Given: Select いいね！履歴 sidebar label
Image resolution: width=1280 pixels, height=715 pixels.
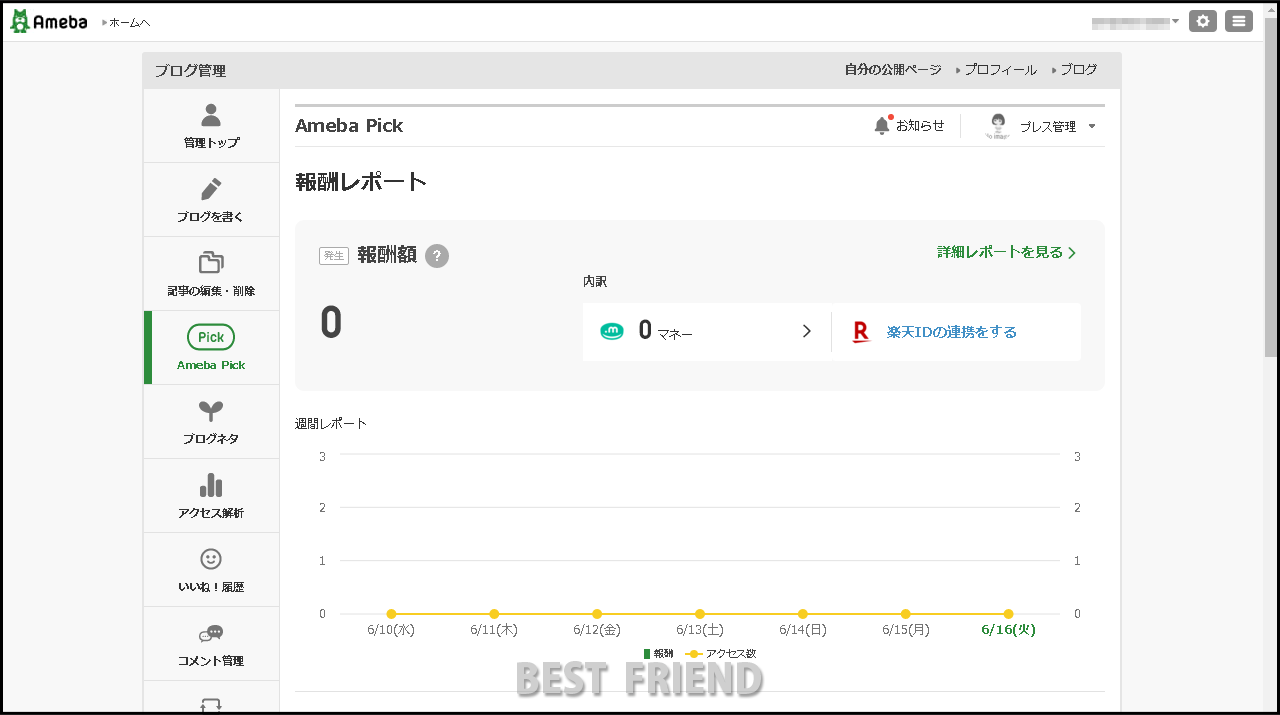Looking at the screenshot, I should pos(211,587).
